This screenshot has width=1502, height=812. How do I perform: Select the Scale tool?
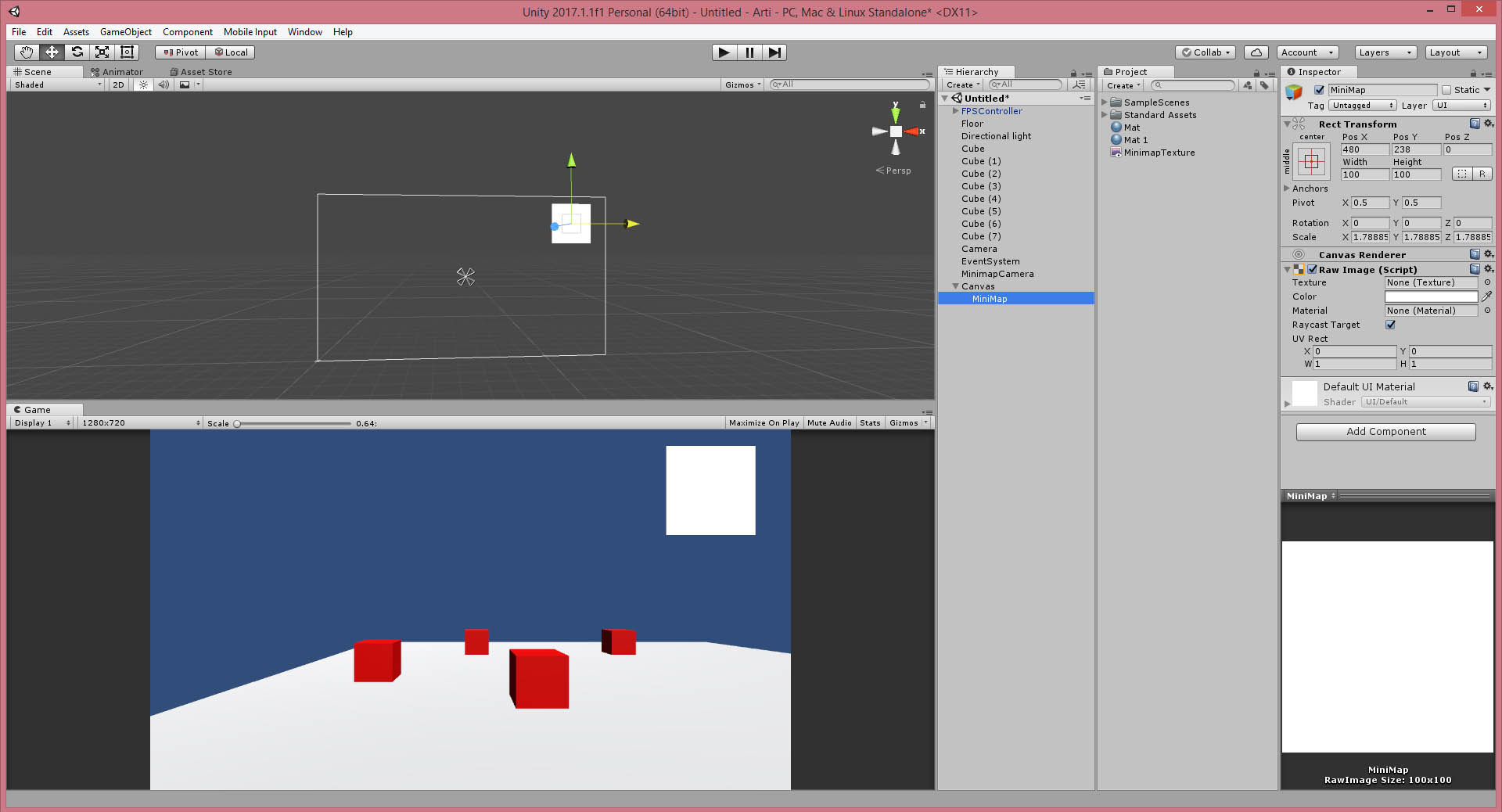(x=102, y=52)
